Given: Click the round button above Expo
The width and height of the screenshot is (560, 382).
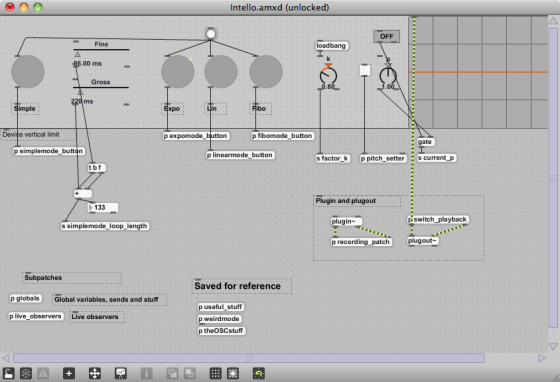Looking at the screenshot, I should 178,72.
